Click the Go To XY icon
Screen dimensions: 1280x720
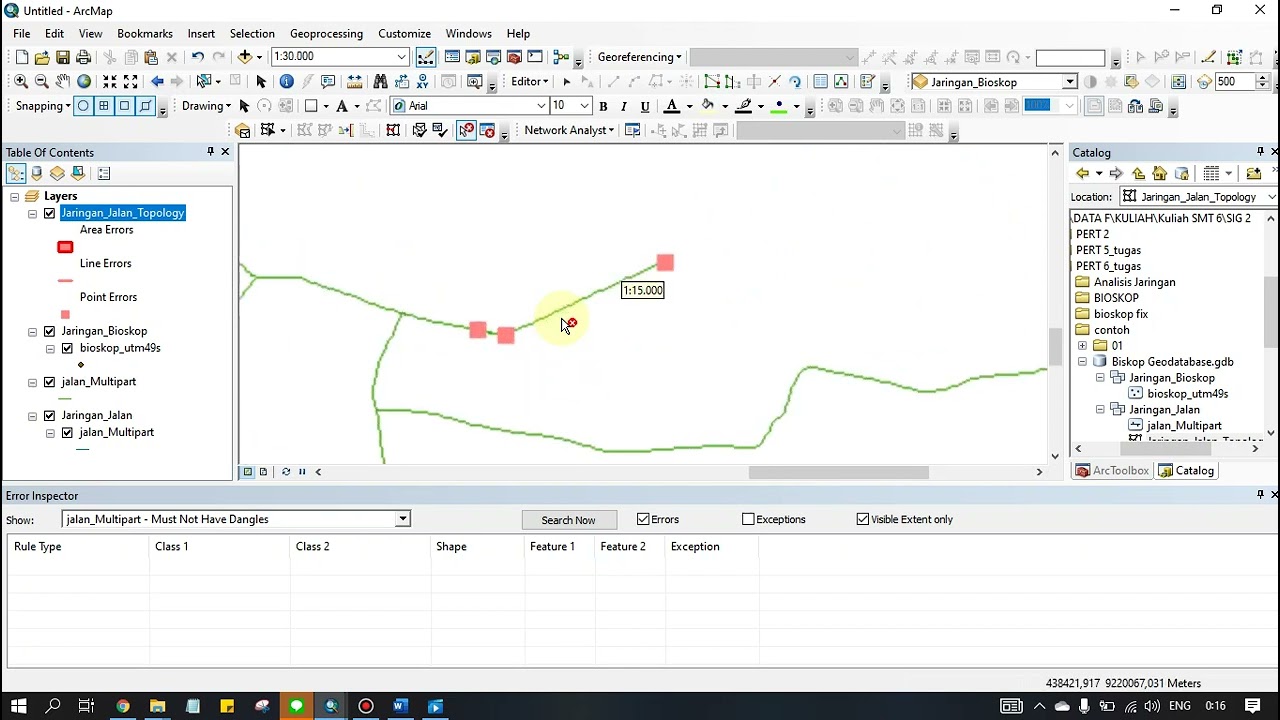pos(423,81)
